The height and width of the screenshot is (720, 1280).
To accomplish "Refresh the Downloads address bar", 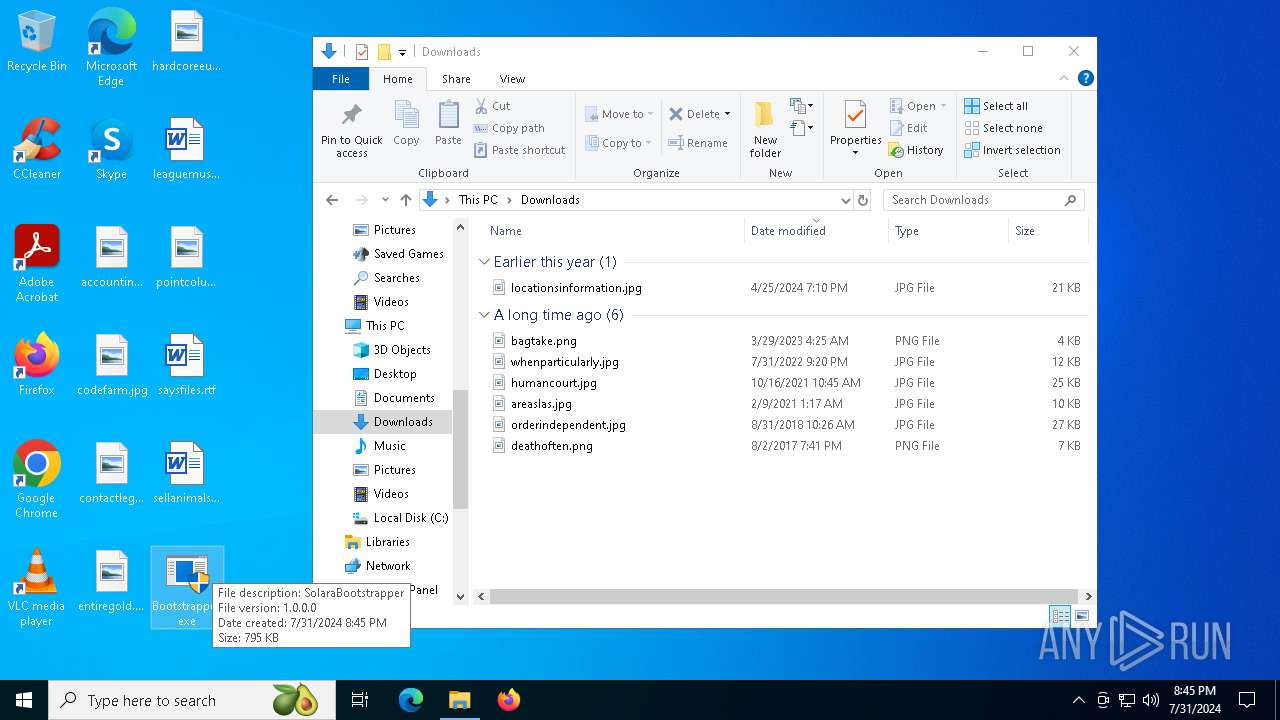I will (x=863, y=200).
